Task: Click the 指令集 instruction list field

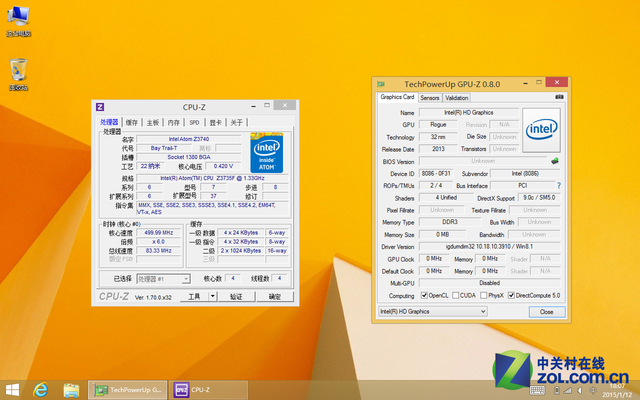Action: coord(213,209)
